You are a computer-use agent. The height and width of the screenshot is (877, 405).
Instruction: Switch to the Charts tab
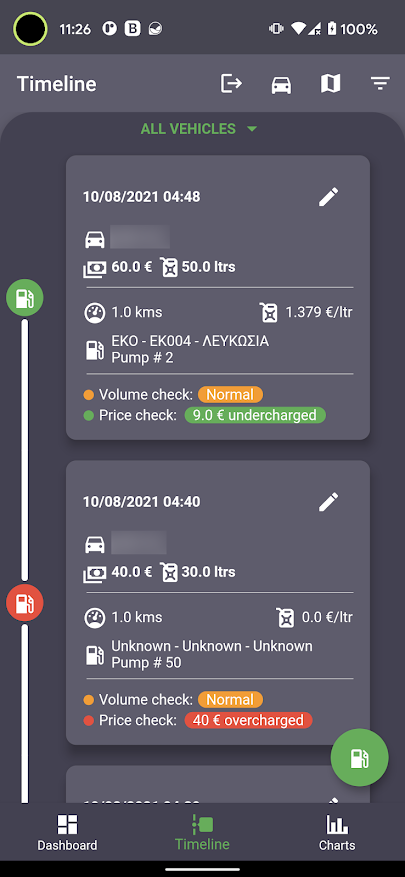(337, 832)
